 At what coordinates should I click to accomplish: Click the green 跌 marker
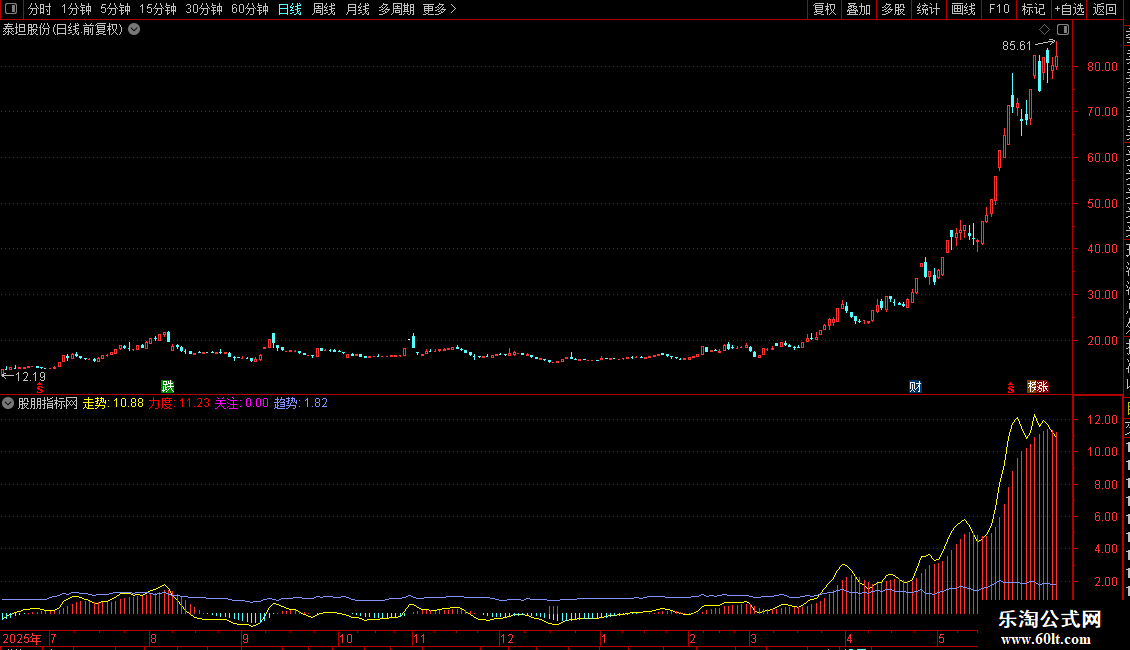(168, 387)
